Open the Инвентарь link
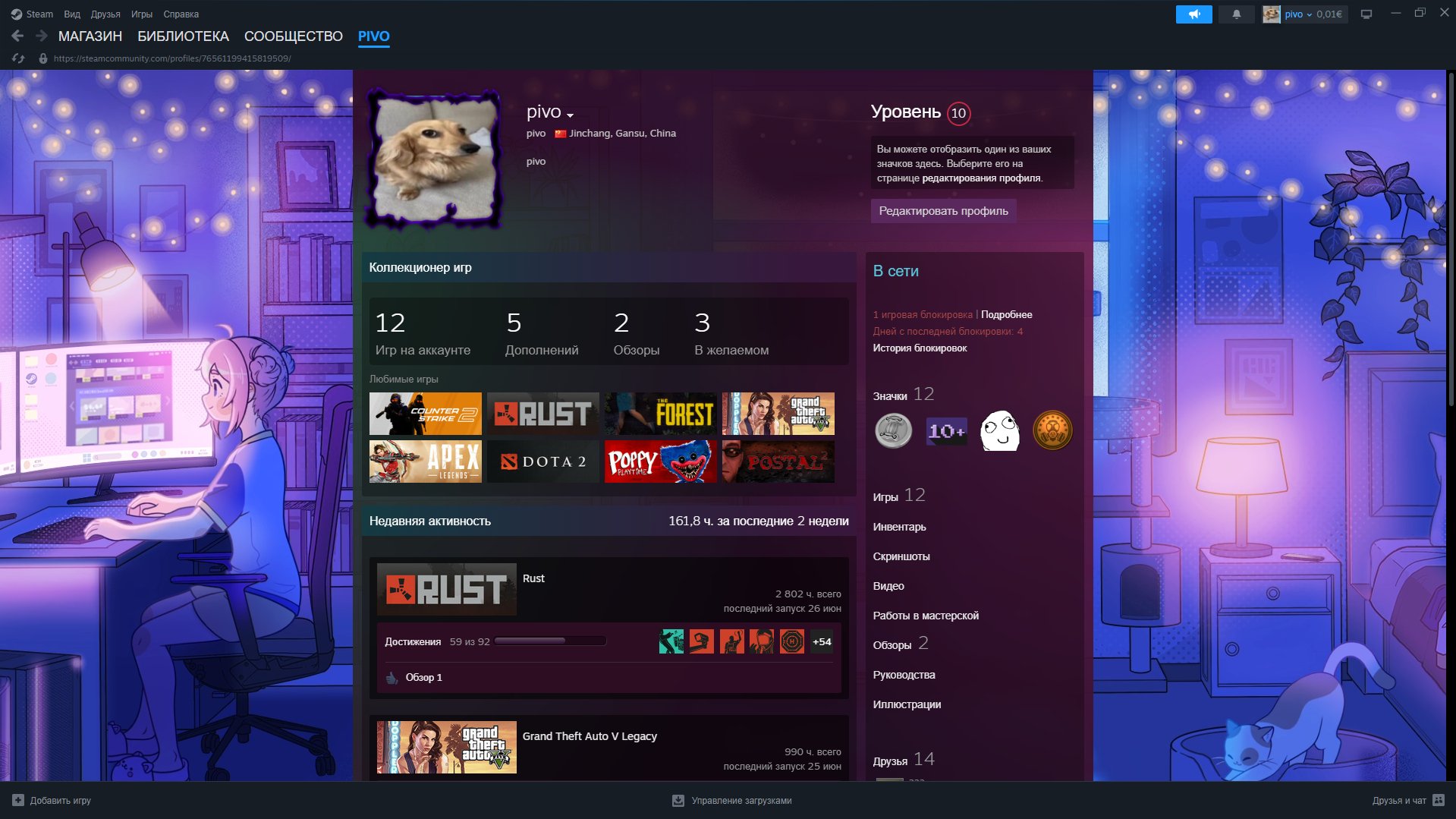The width and height of the screenshot is (1456, 819). (x=899, y=527)
